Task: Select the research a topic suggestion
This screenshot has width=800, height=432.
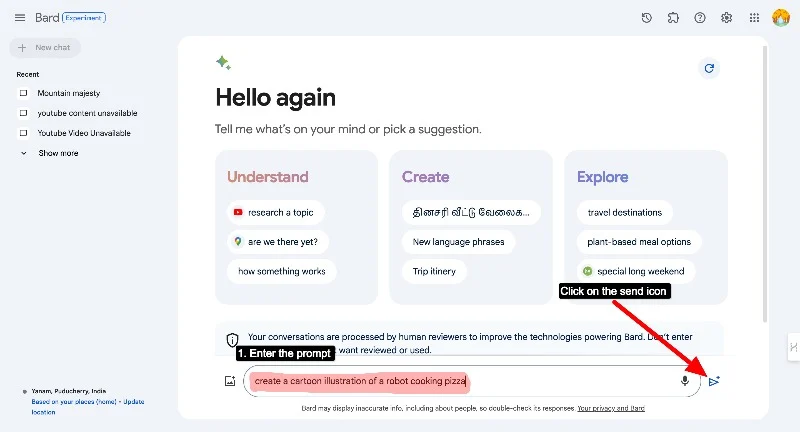Action: [275, 212]
